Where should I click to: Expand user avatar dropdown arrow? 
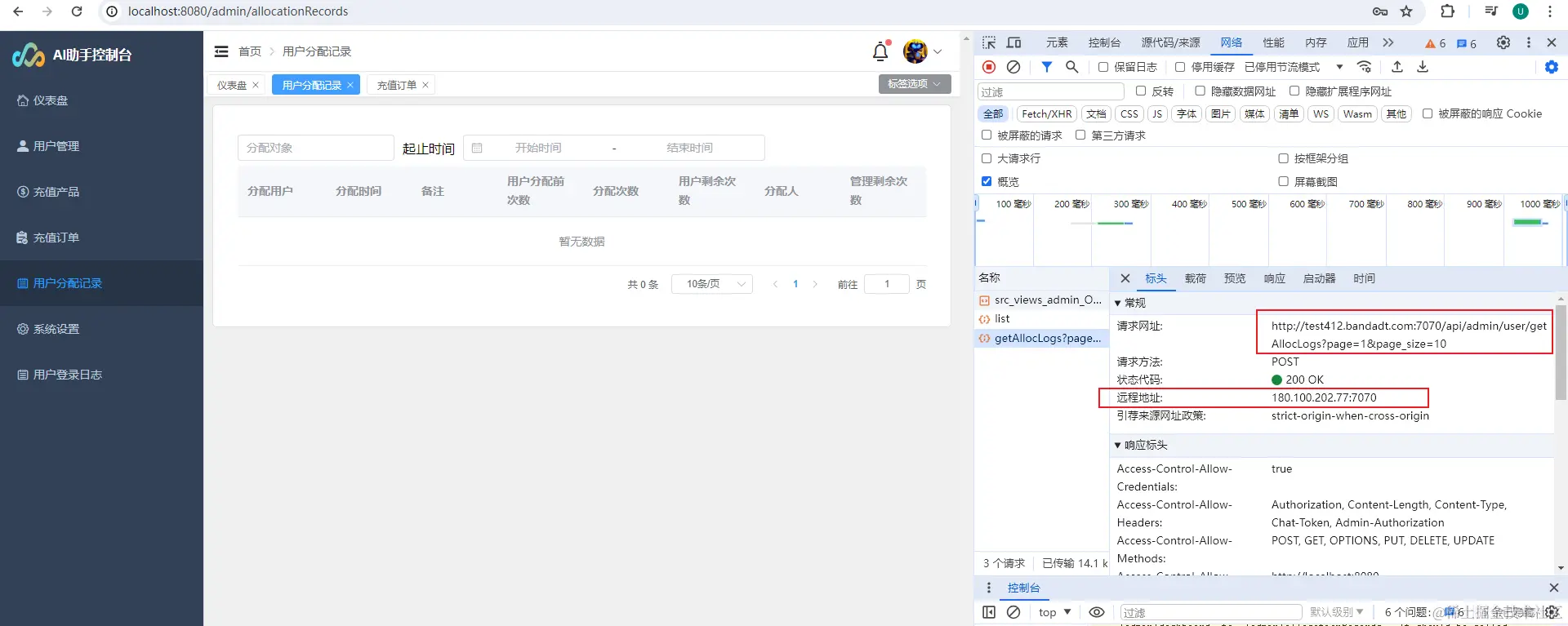coord(938,51)
